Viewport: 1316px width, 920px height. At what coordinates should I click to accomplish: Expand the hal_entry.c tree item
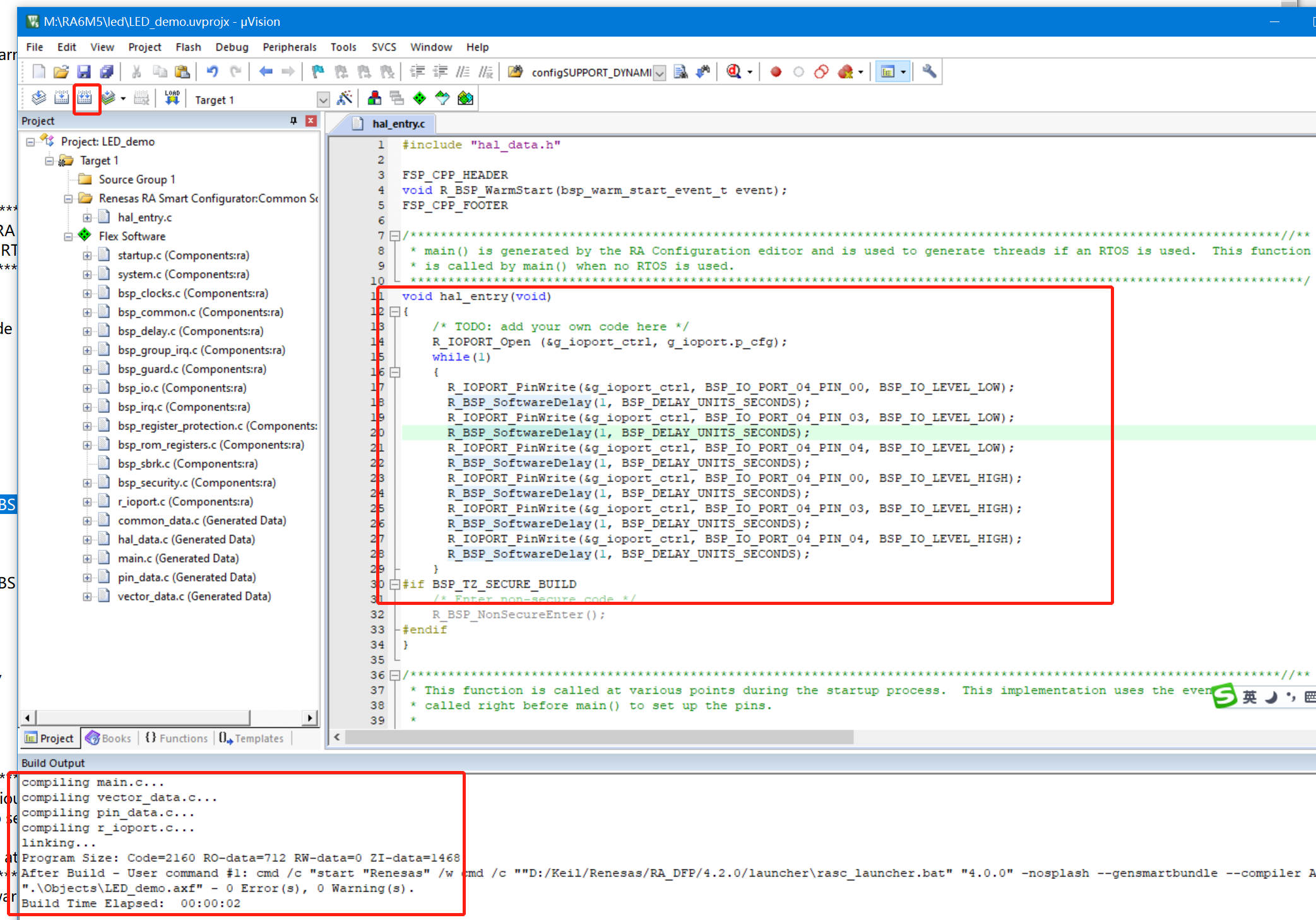point(86,218)
